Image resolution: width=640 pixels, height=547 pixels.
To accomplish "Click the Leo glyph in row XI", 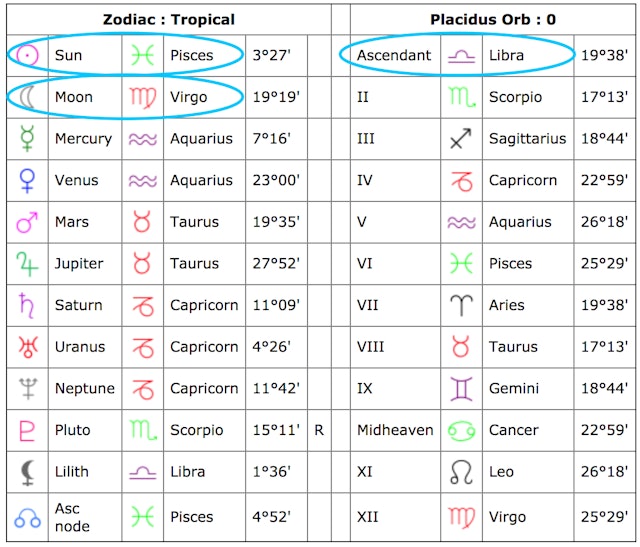I will pyautogui.click(x=461, y=471).
